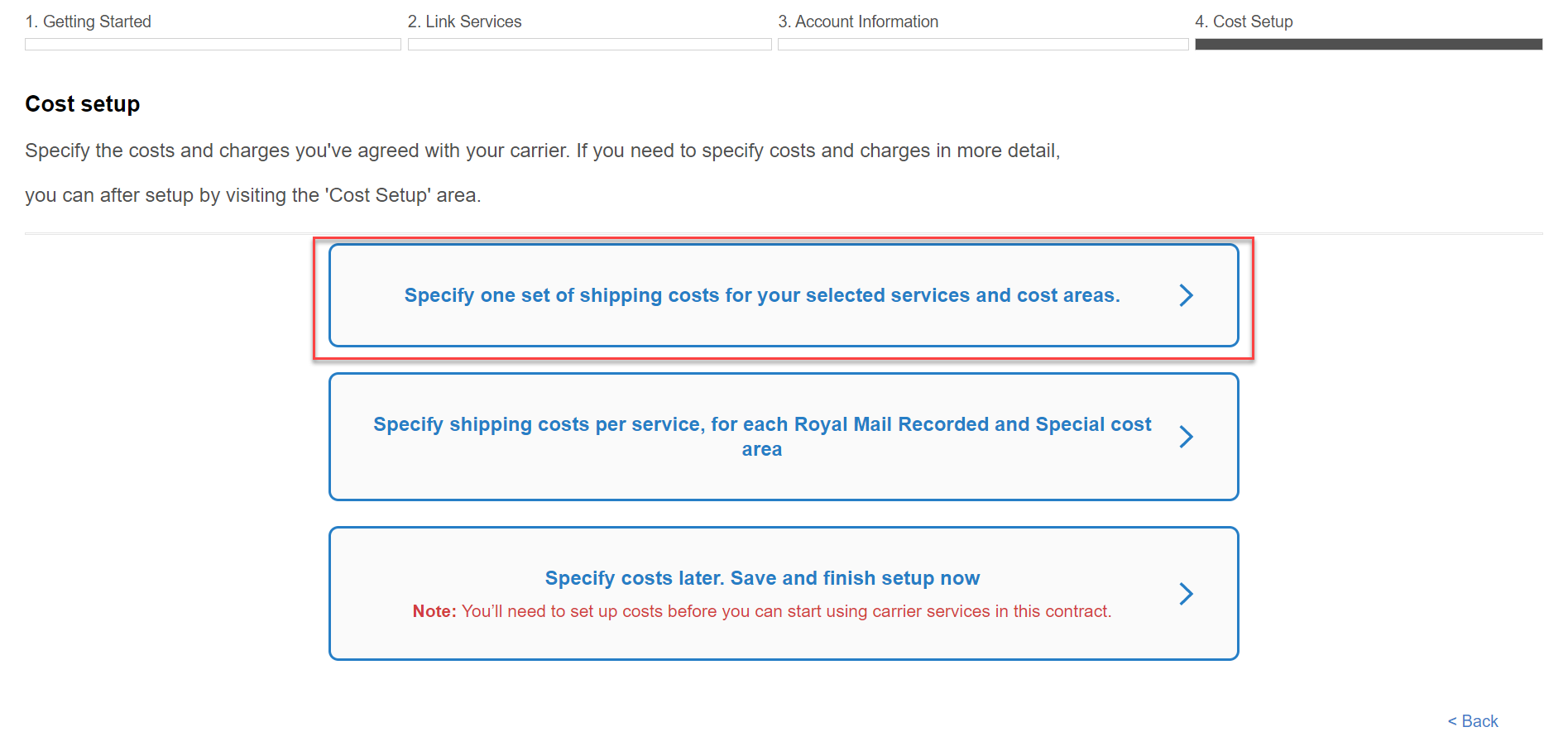Switch to the '1. Getting Started' step
Viewport: 1568px width, 751px height.
click(x=89, y=22)
